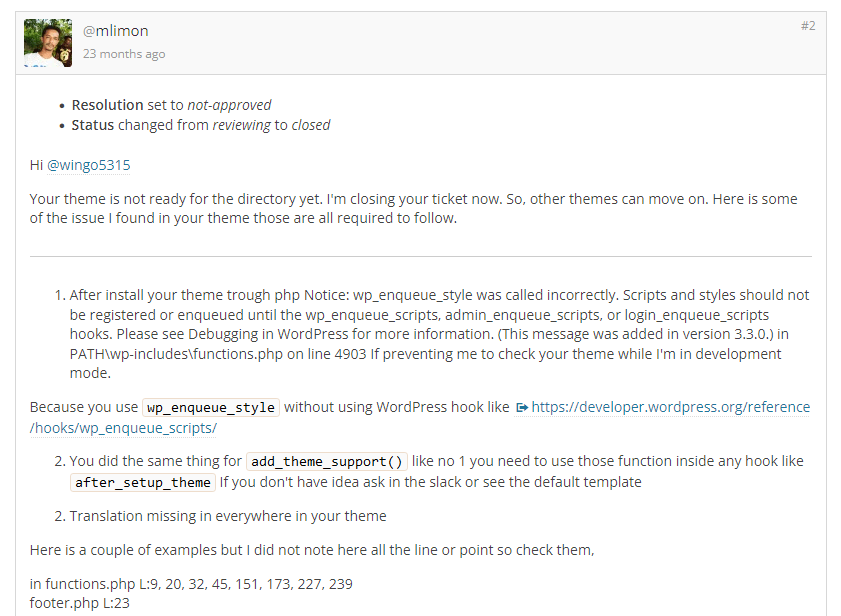Click the italic "not-approved" value

pos(229,105)
